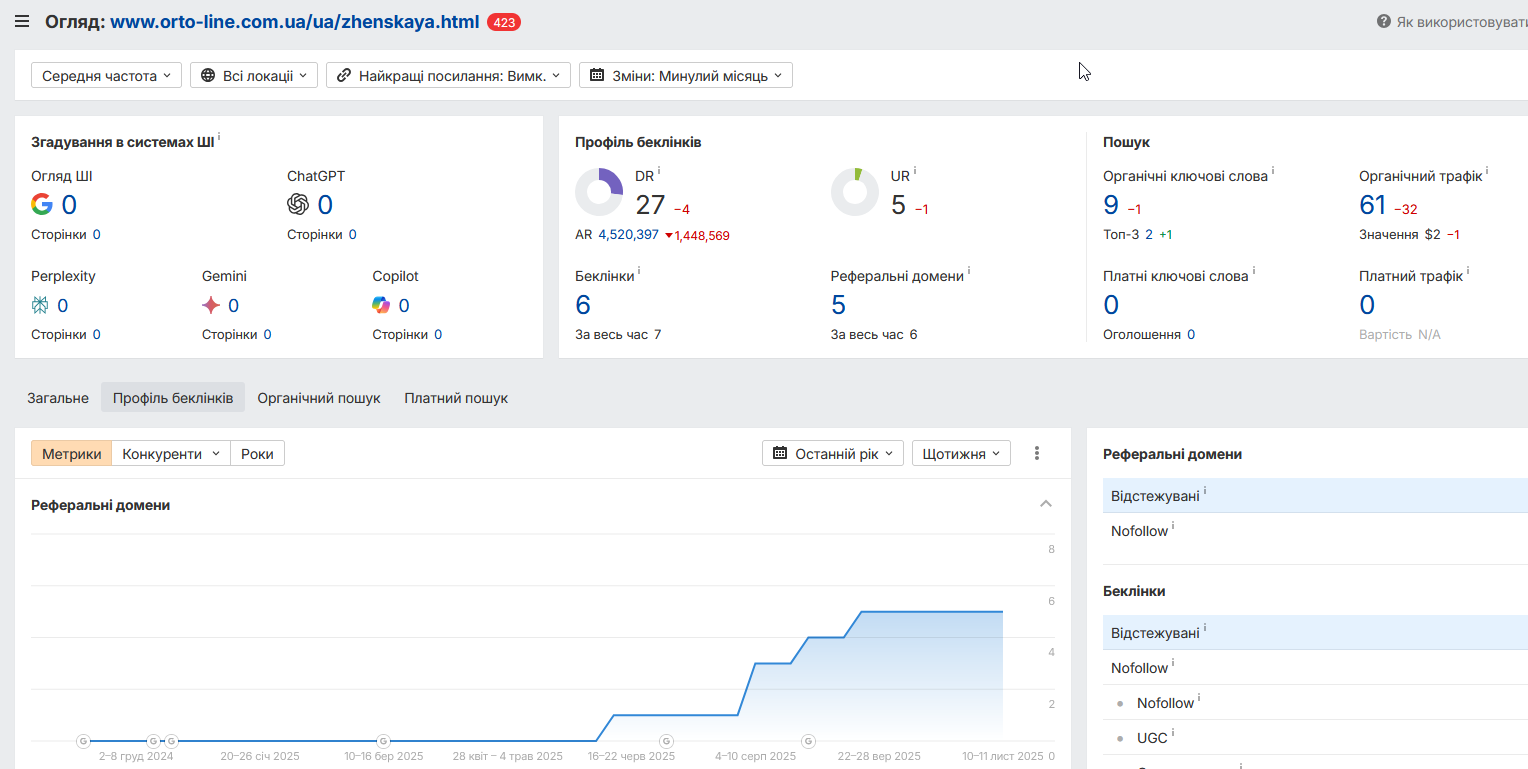Click the Google icon under Огляд ШІ
The width and height of the screenshot is (1528, 769).
[x=42, y=205]
